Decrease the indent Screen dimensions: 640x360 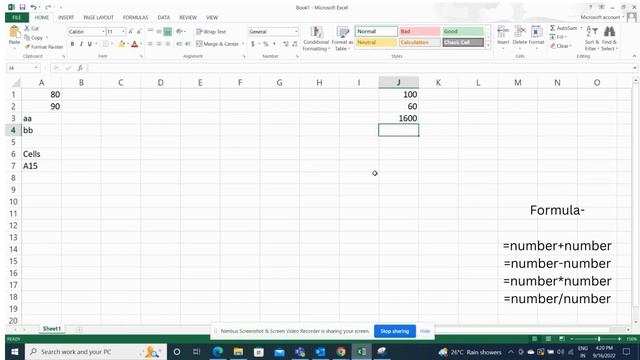179,44
